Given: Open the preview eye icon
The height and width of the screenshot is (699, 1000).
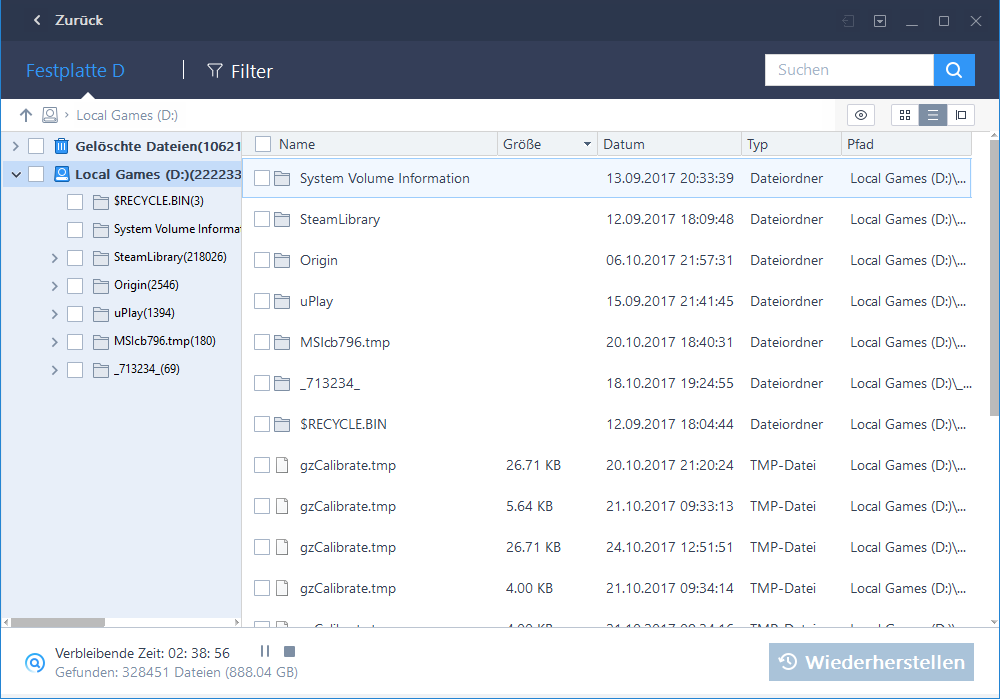Looking at the screenshot, I should point(861,115).
